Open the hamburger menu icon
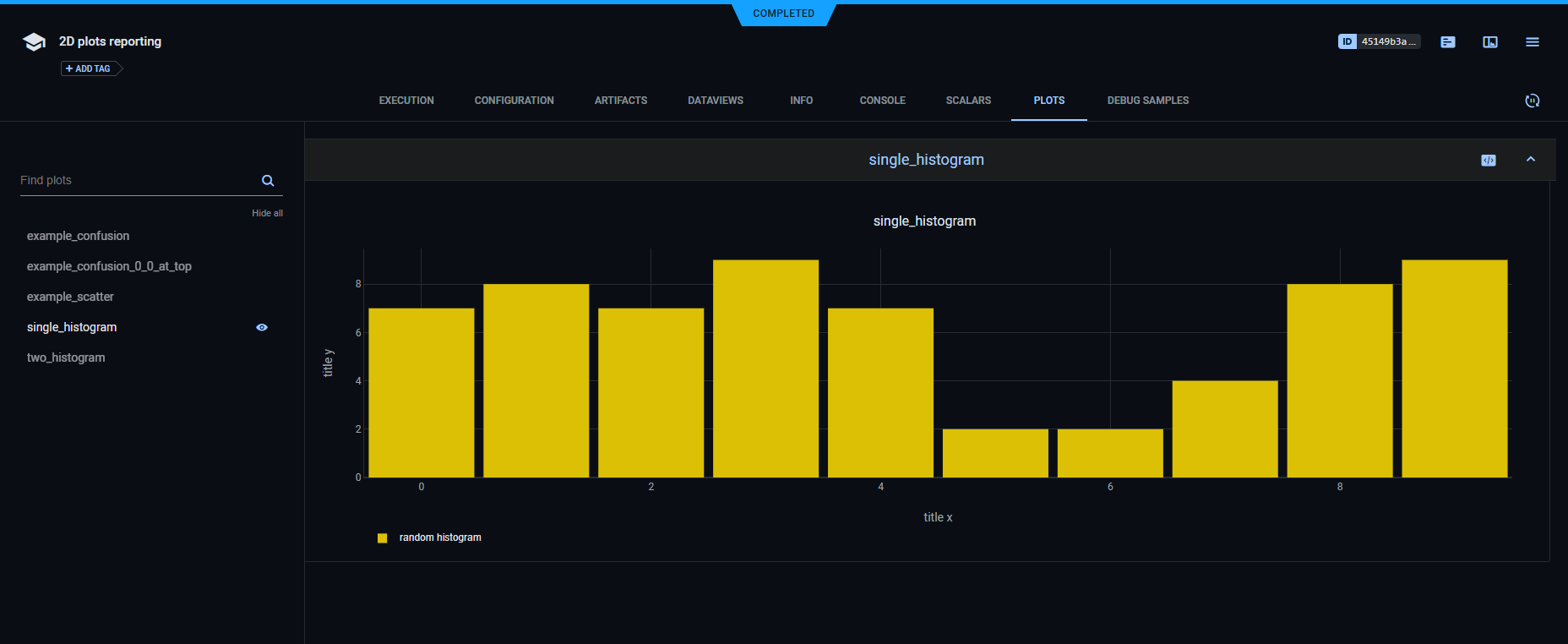 (1533, 42)
